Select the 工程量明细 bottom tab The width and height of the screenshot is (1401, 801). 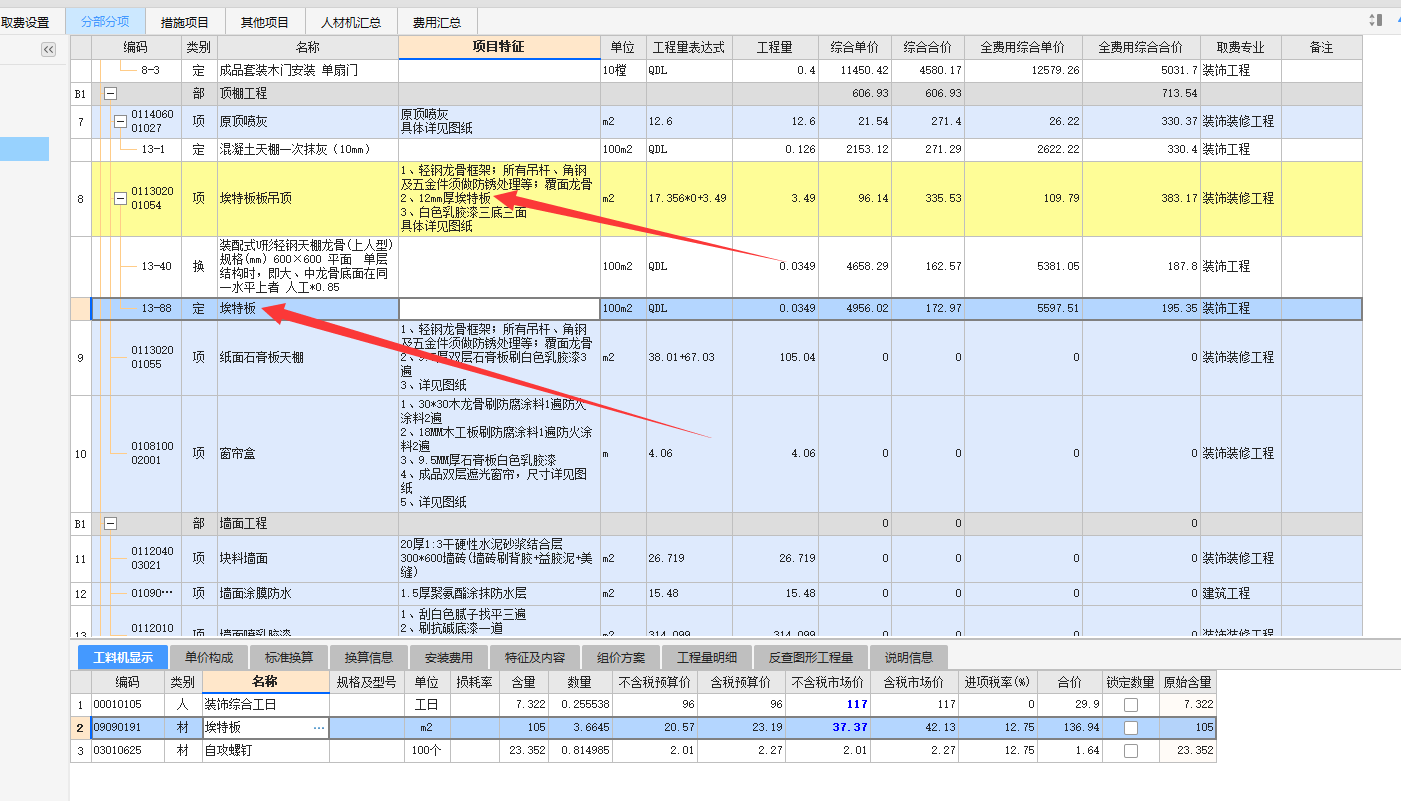(707, 657)
